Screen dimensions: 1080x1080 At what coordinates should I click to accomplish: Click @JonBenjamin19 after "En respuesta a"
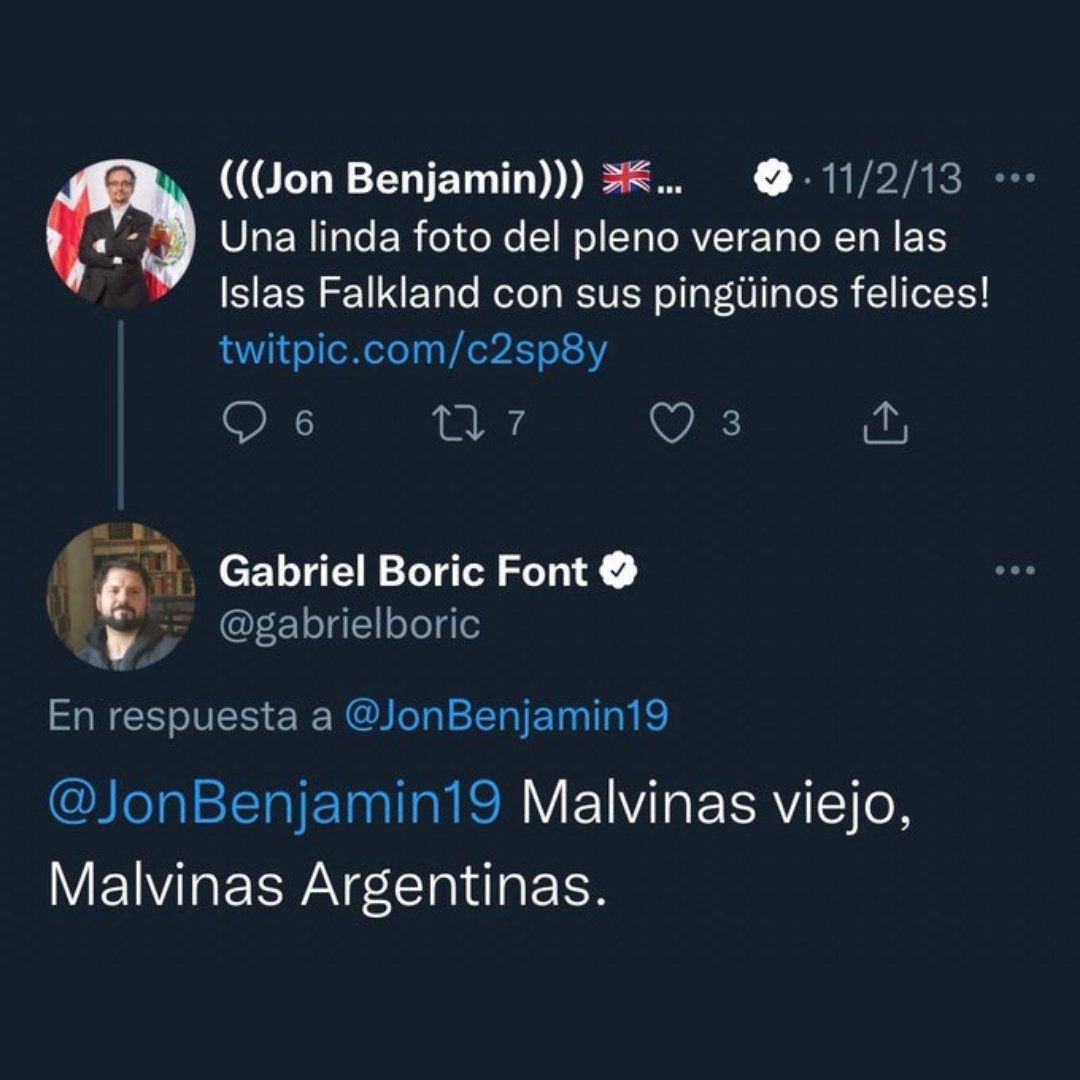click(x=506, y=717)
